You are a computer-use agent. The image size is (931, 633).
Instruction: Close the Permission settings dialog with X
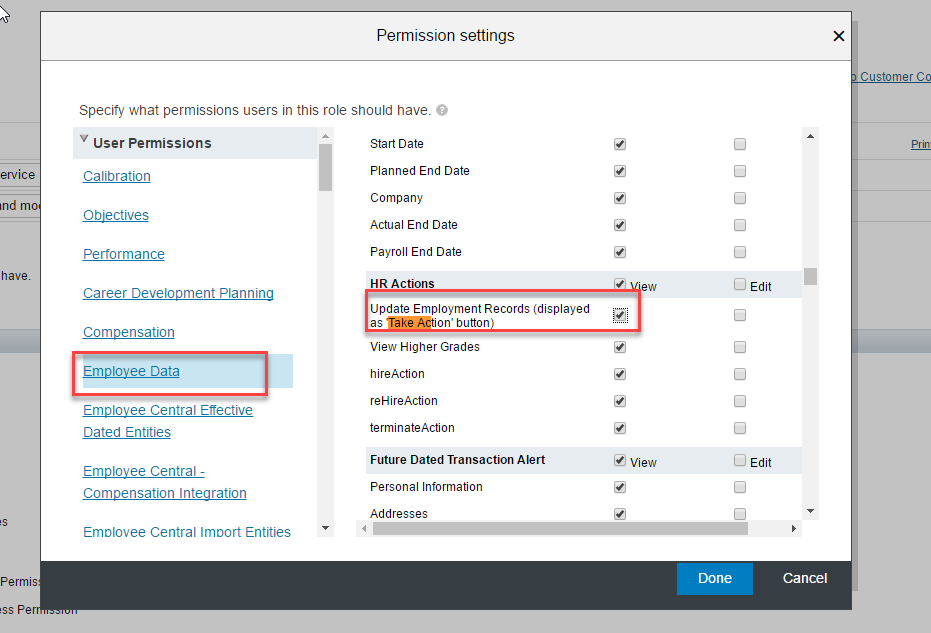[838, 36]
